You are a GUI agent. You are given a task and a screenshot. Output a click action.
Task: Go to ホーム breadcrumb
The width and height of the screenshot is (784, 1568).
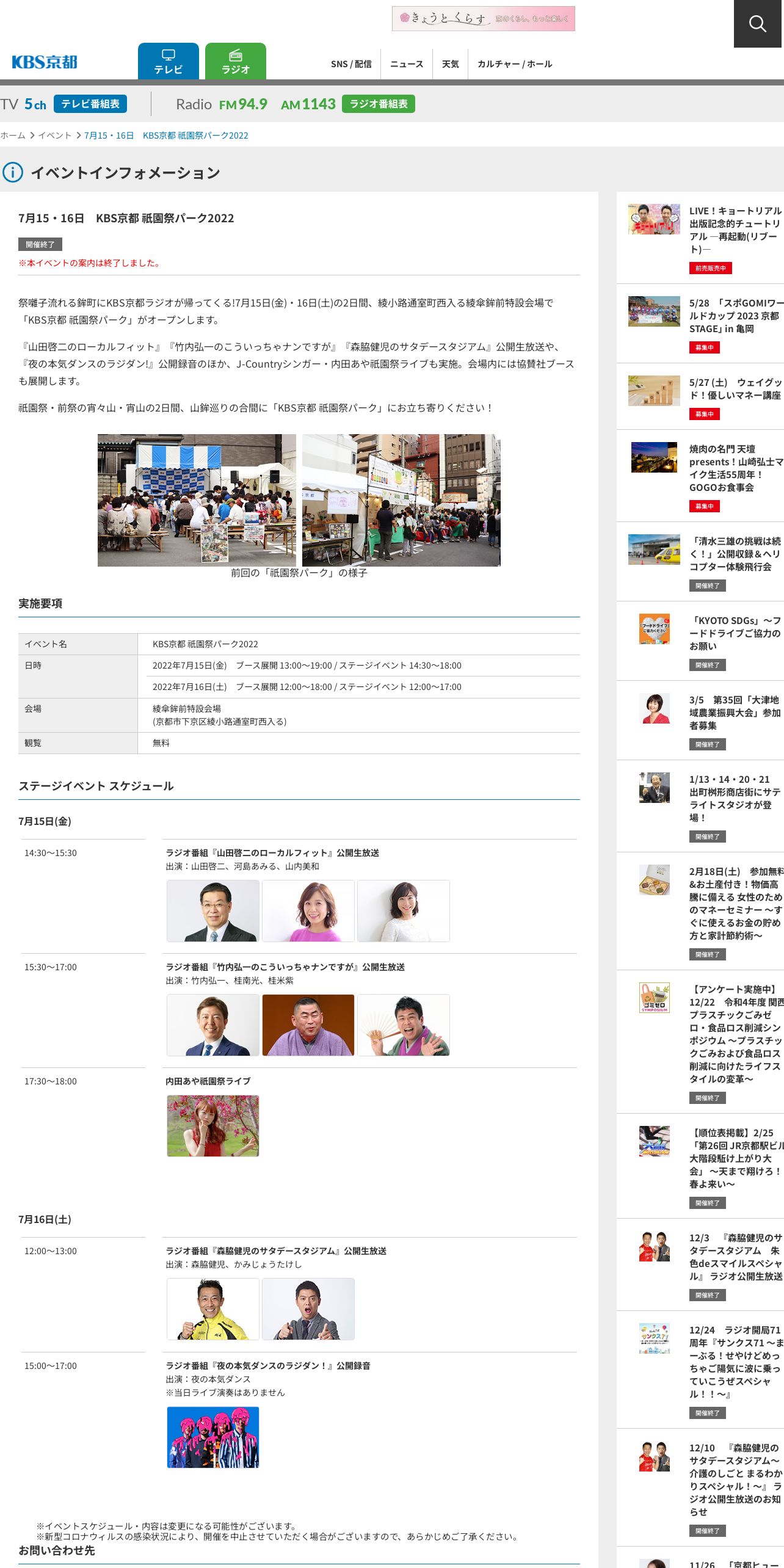(13, 136)
